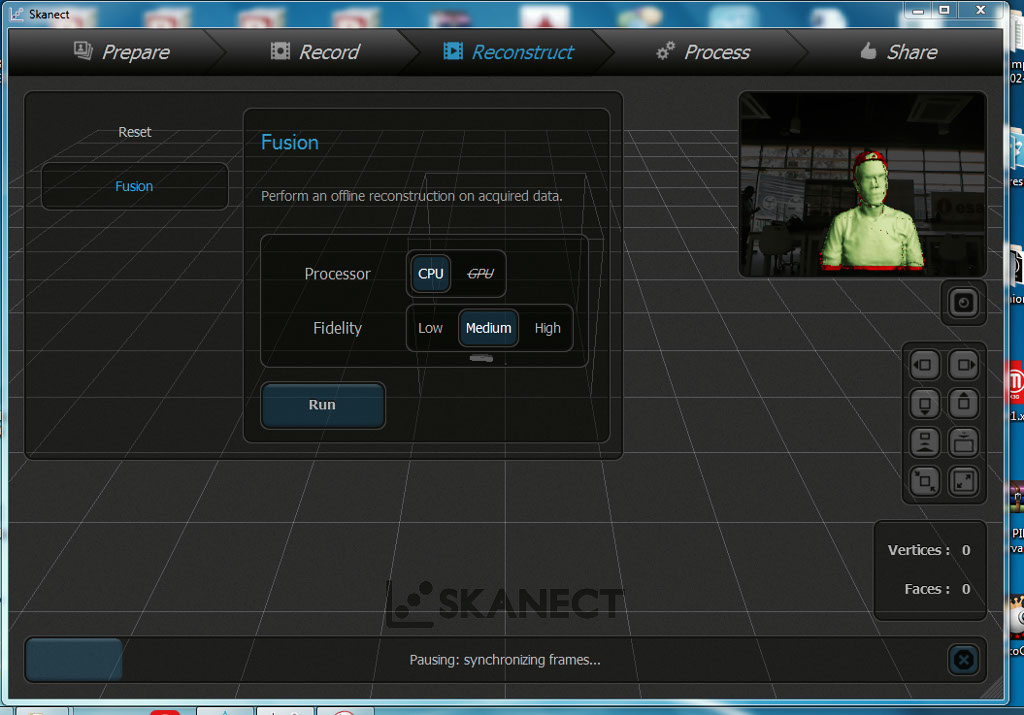Click the Vertices count readout
This screenshot has height=715, width=1024.
click(929, 550)
